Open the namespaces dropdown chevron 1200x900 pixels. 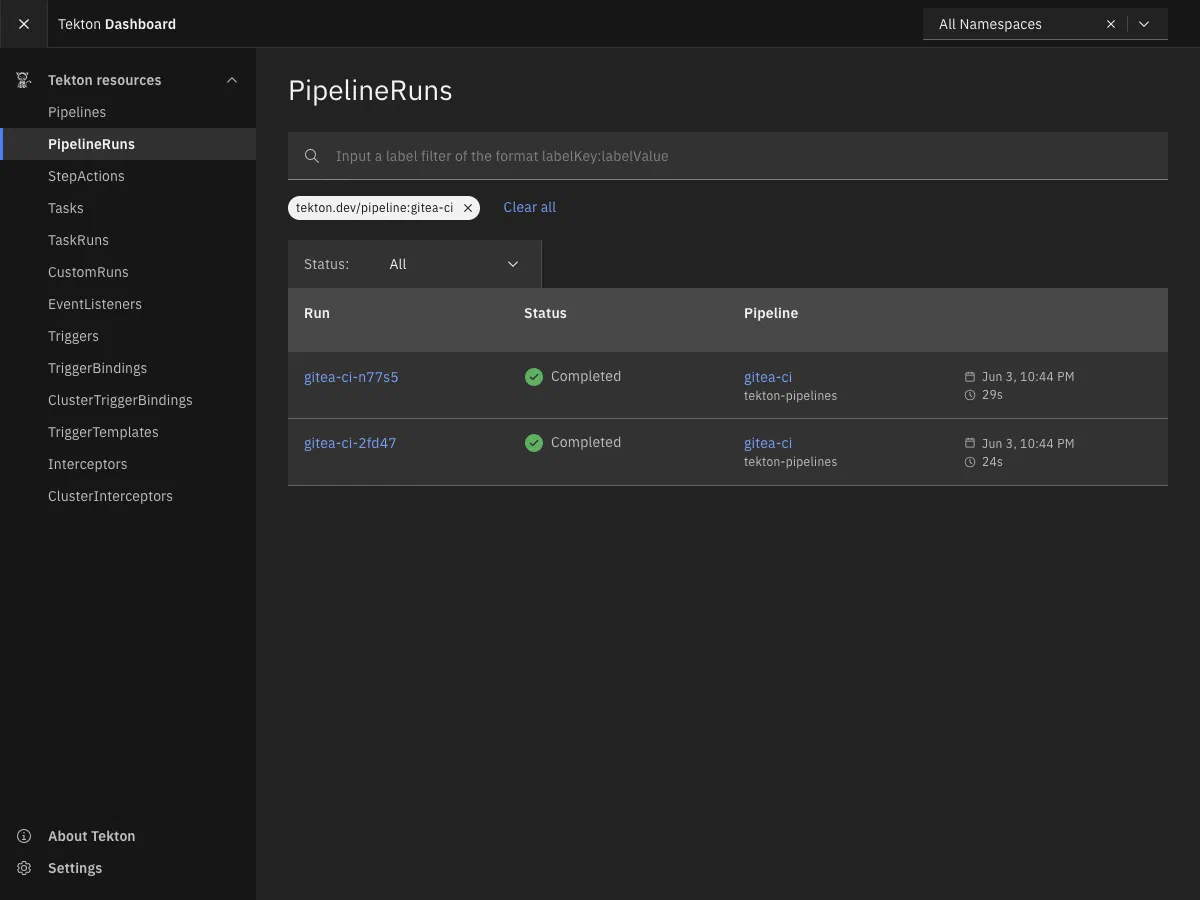click(1144, 24)
